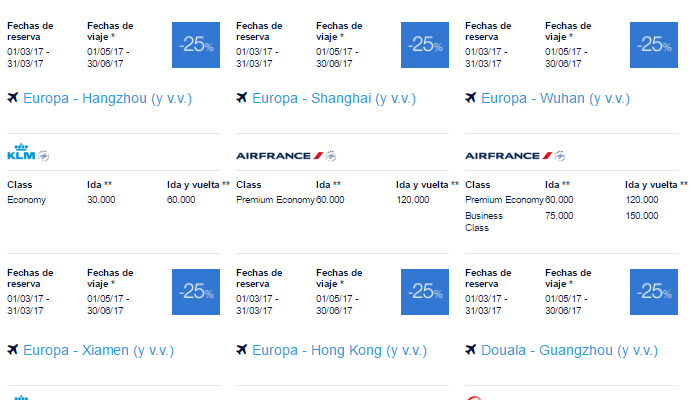The height and width of the screenshot is (400, 693).
Task: Click the -25% badge on Wuhan offer
Action: pyautogui.click(x=654, y=45)
